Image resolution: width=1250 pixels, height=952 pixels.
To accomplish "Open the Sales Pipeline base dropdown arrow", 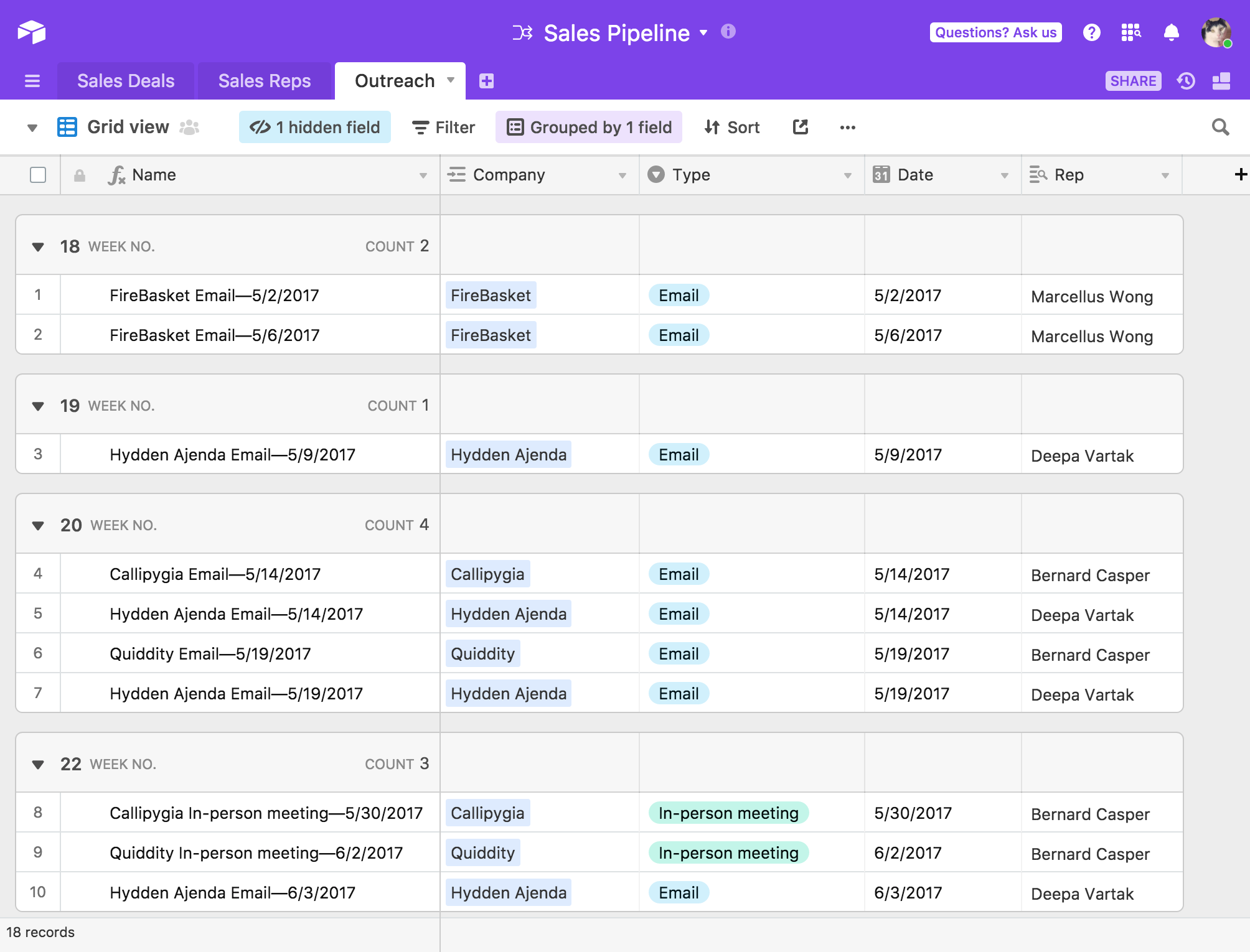I will coord(703,32).
